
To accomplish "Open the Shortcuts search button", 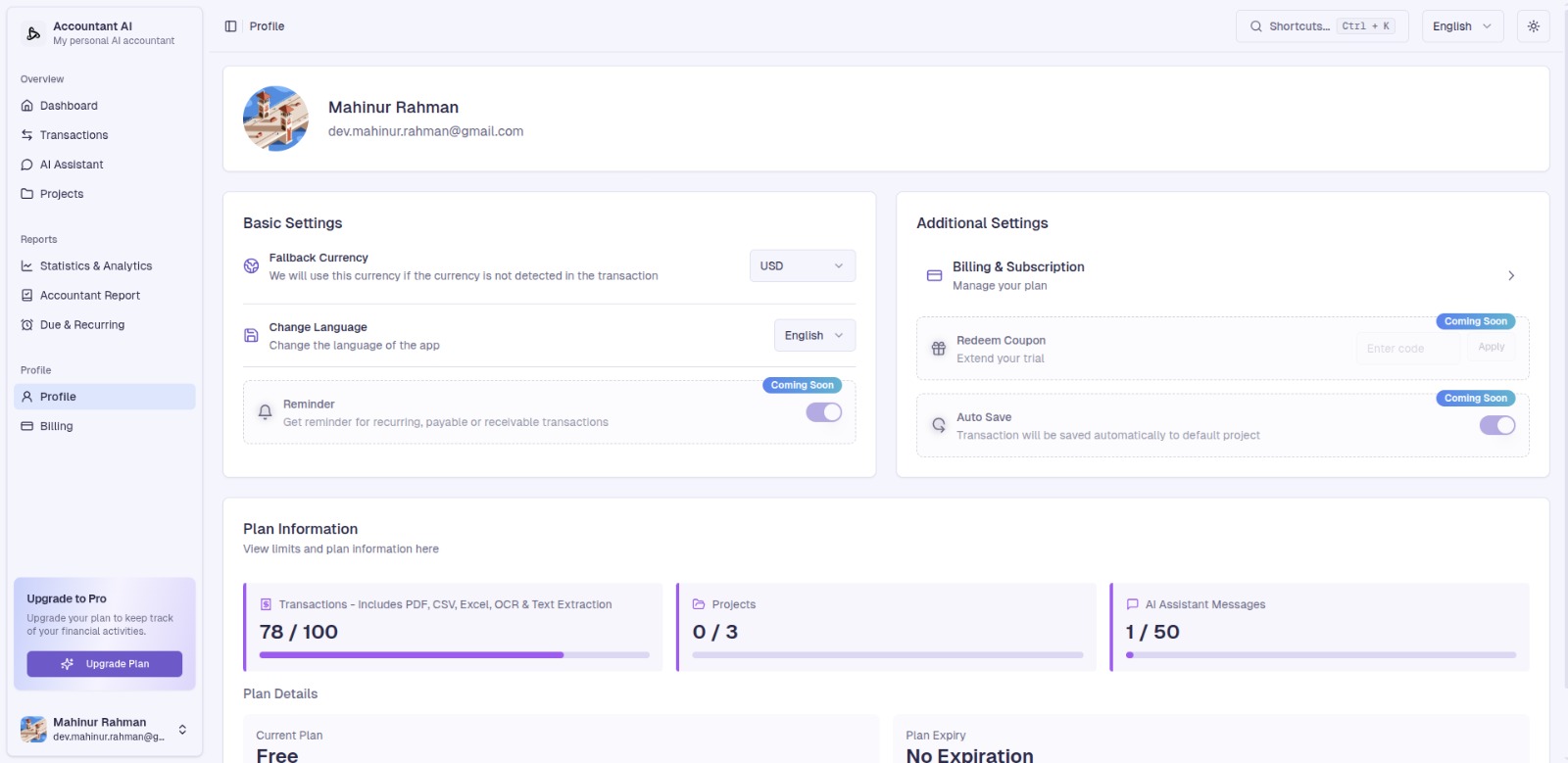I will tap(1322, 26).
